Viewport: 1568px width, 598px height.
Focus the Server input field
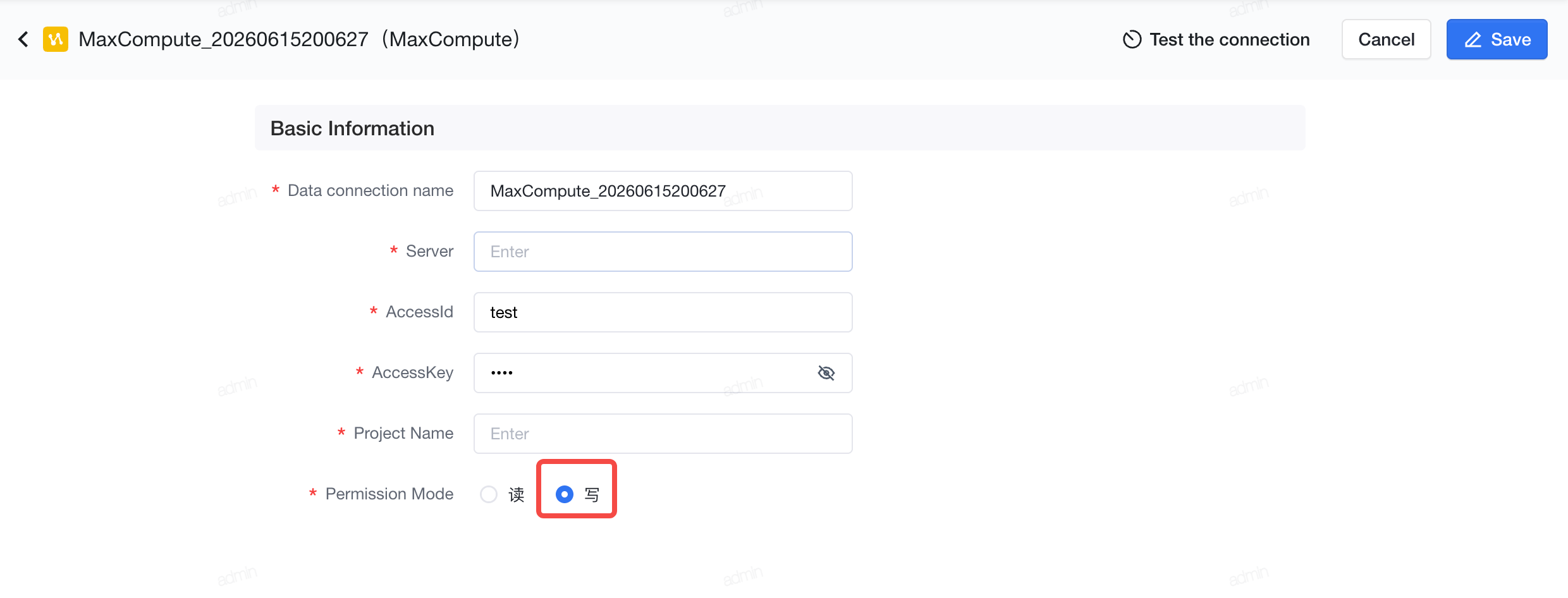click(x=663, y=252)
